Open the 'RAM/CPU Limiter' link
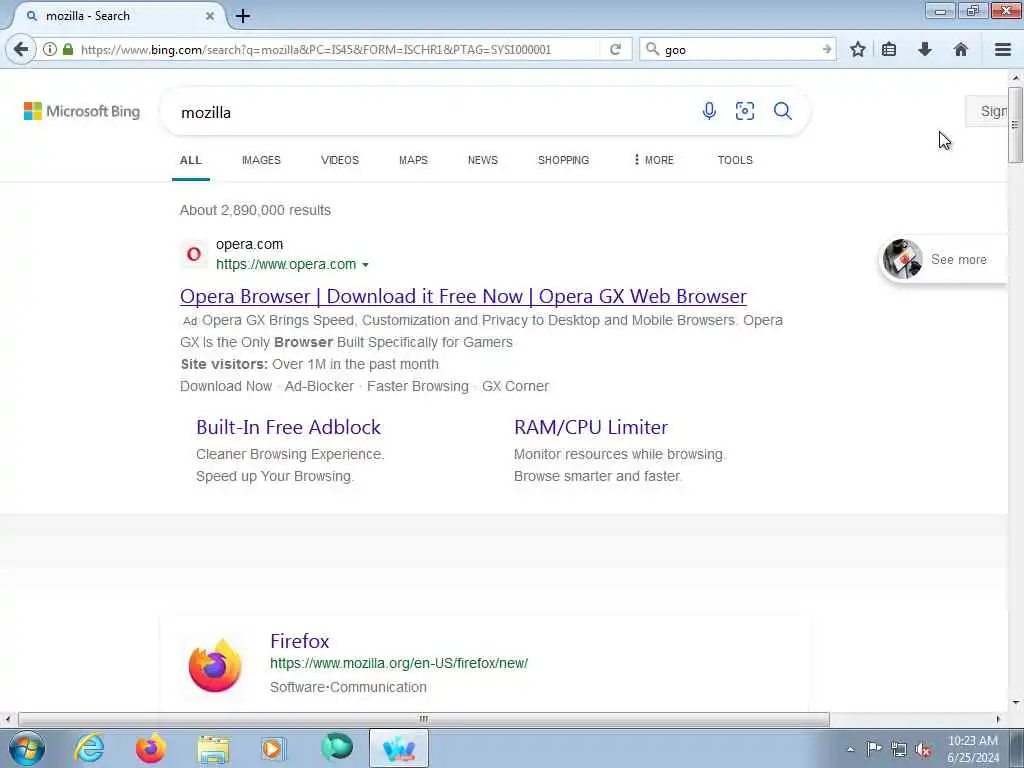Image resolution: width=1024 pixels, height=768 pixels. pyautogui.click(x=591, y=427)
